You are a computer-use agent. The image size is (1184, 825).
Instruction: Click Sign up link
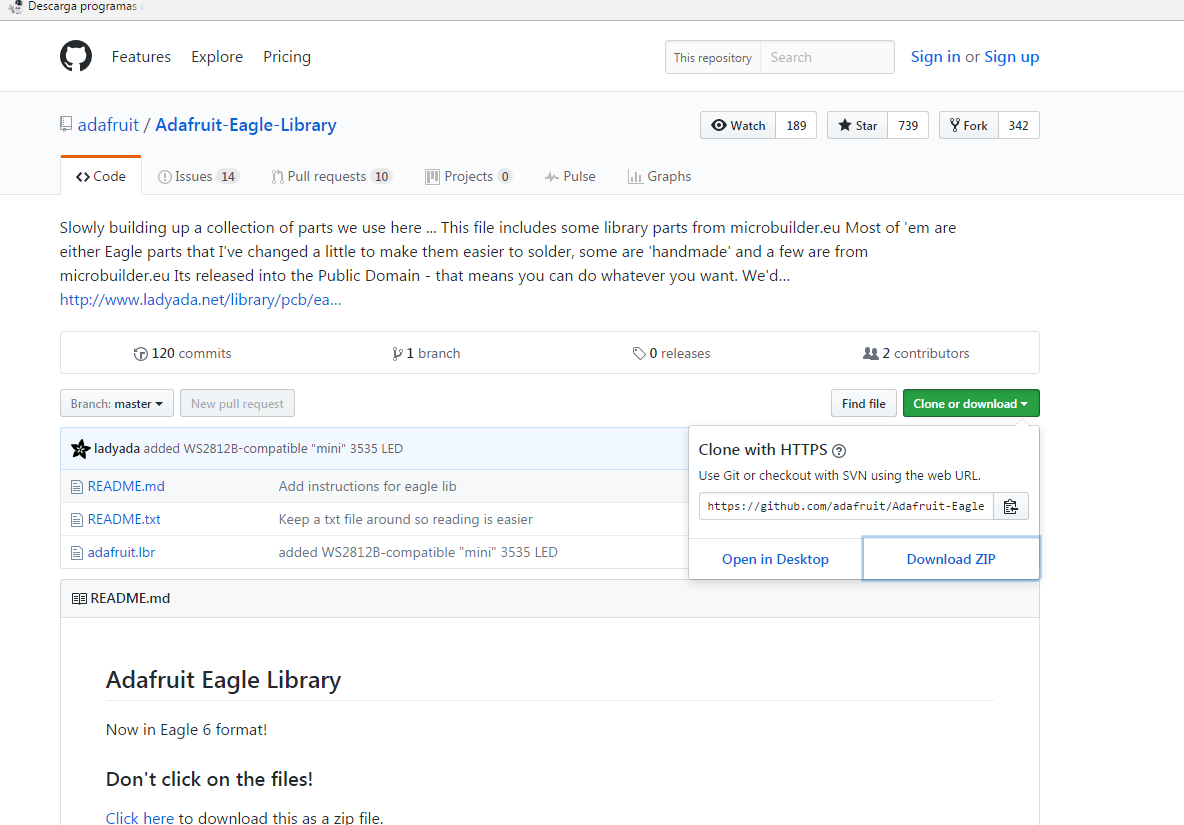coord(1012,57)
